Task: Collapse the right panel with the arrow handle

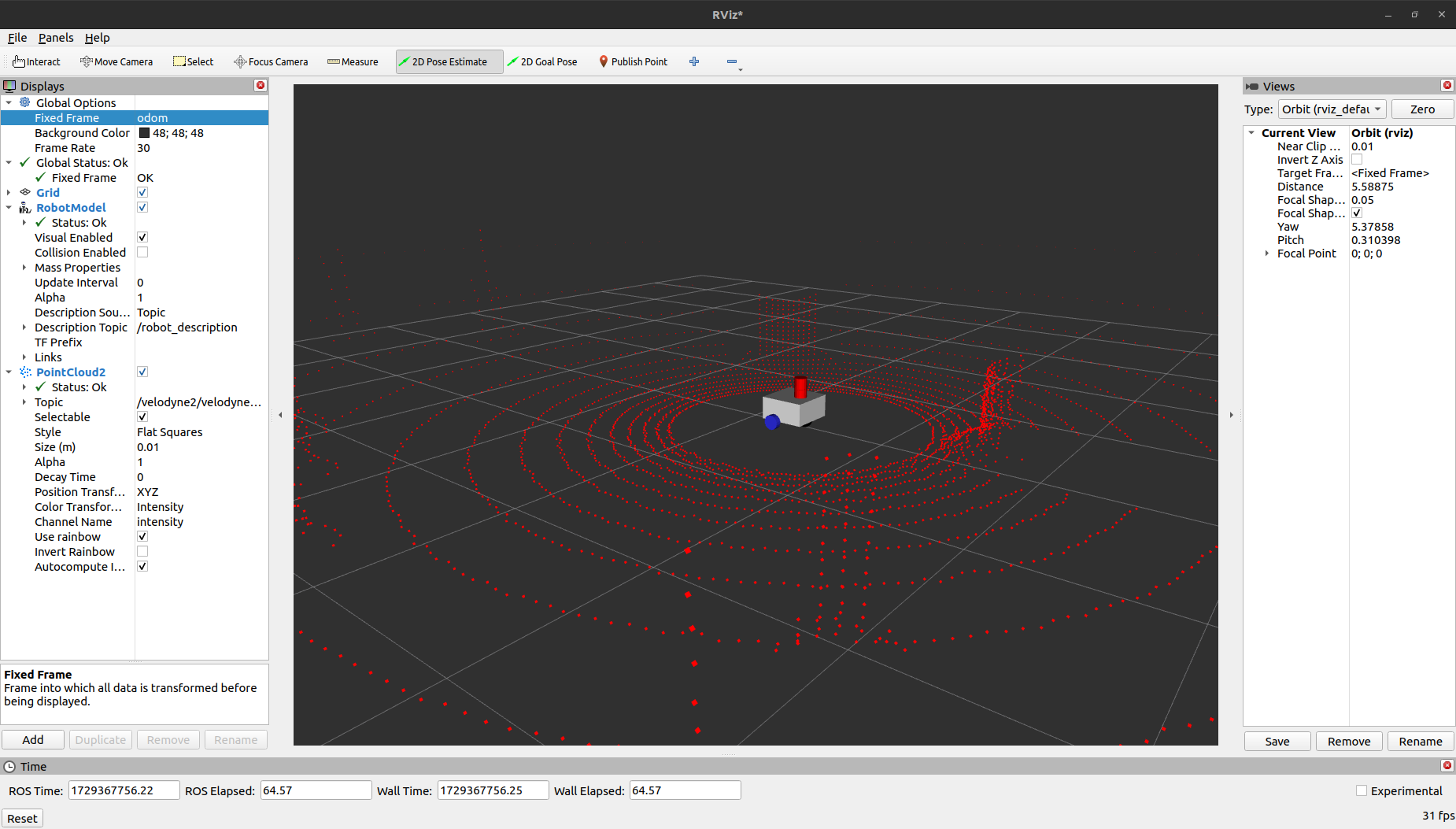Action: tap(1231, 415)
